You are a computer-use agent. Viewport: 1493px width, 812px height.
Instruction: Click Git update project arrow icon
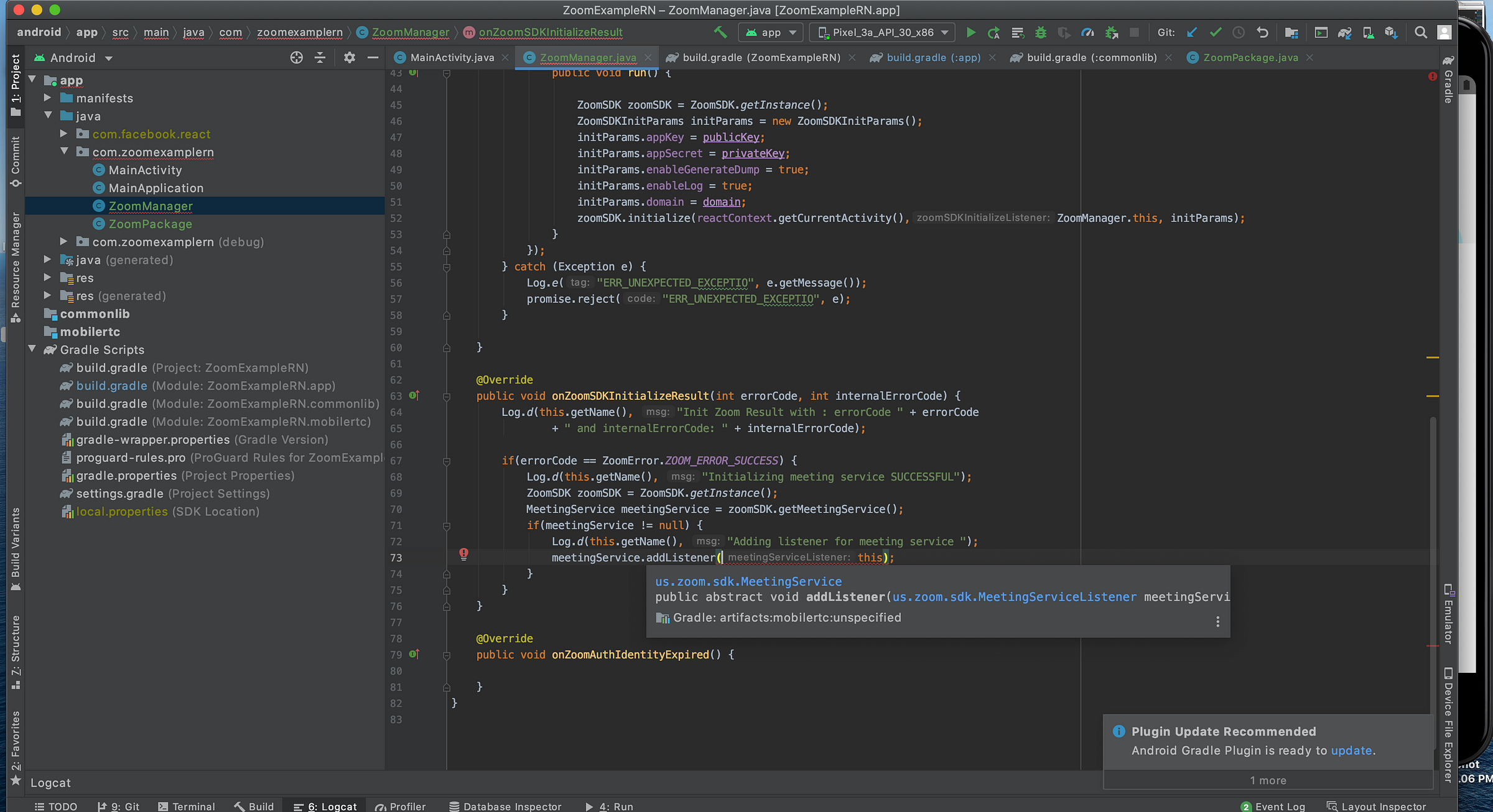point(1192,32)
